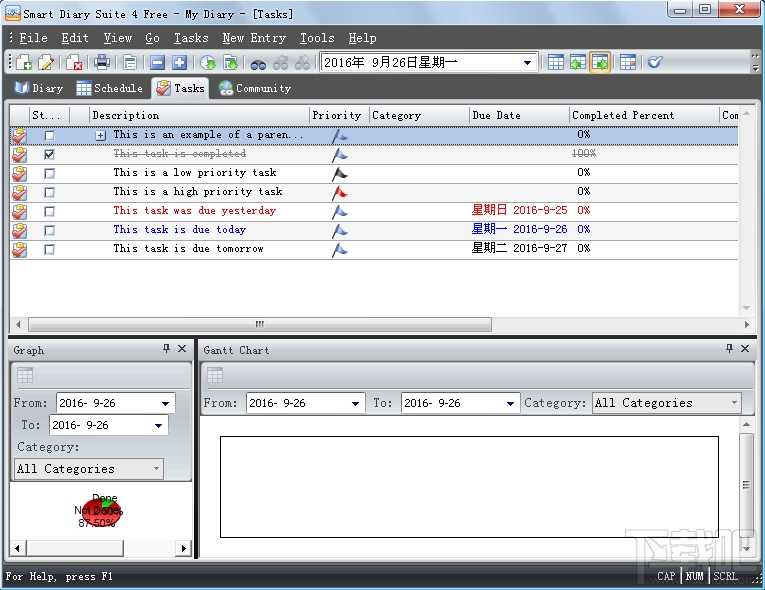Click the binoculars find icon
This screenshot has width=765, height=590.
[x=258, y=63]
